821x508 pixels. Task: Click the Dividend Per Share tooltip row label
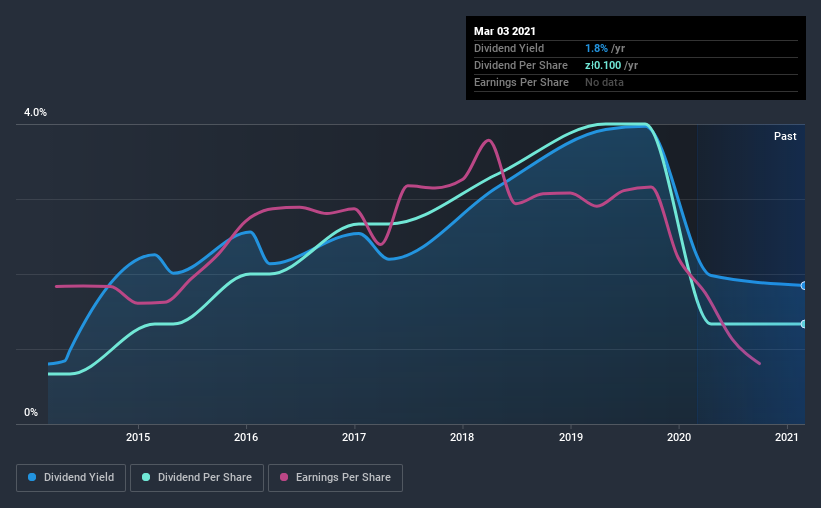tap(520, 65)
